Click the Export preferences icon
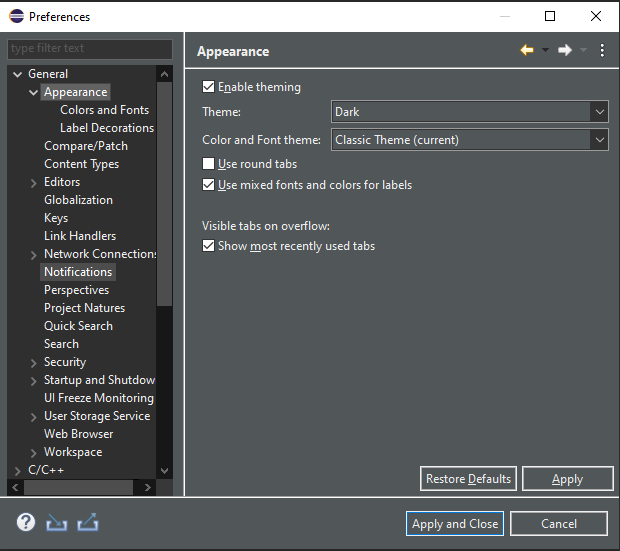Viewport: 620px width, 551px height. (87, 522)
